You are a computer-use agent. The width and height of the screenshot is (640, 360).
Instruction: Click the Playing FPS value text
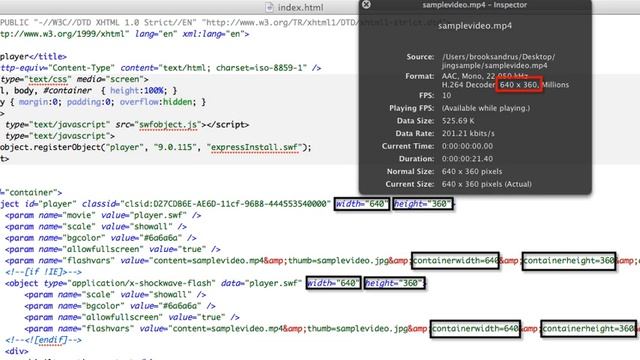[486, 108]
